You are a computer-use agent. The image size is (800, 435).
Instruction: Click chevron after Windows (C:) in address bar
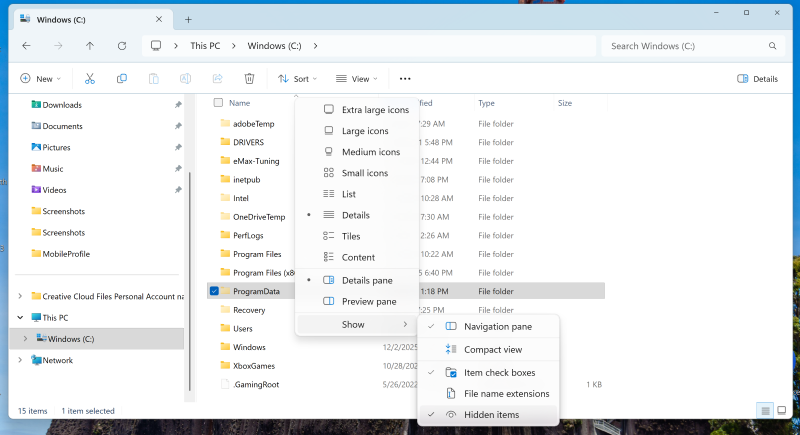click(315, 46)
